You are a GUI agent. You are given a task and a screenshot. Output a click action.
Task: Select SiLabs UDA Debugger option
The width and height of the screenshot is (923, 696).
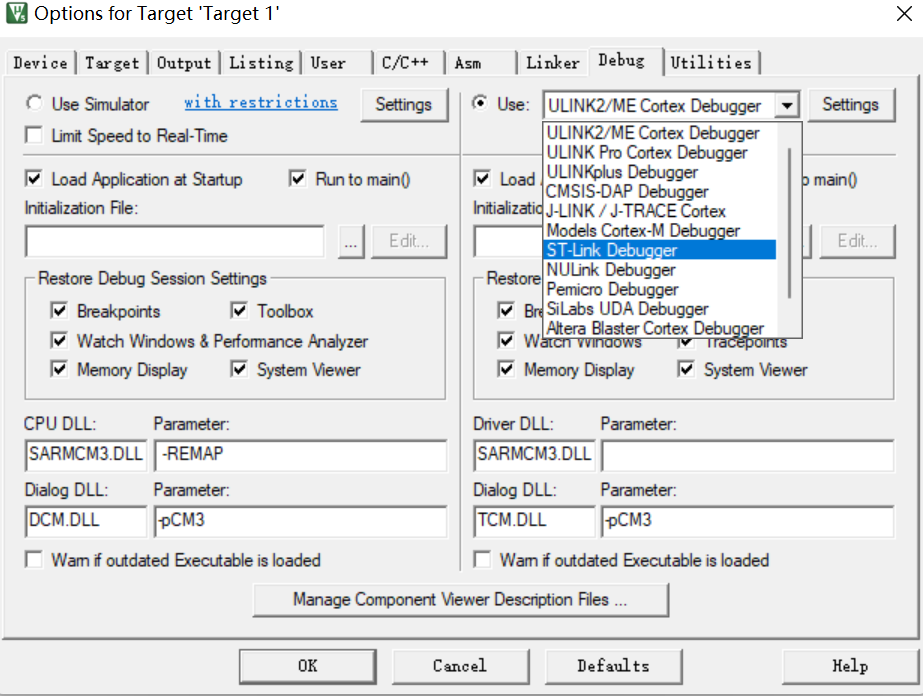coord(659,309)
